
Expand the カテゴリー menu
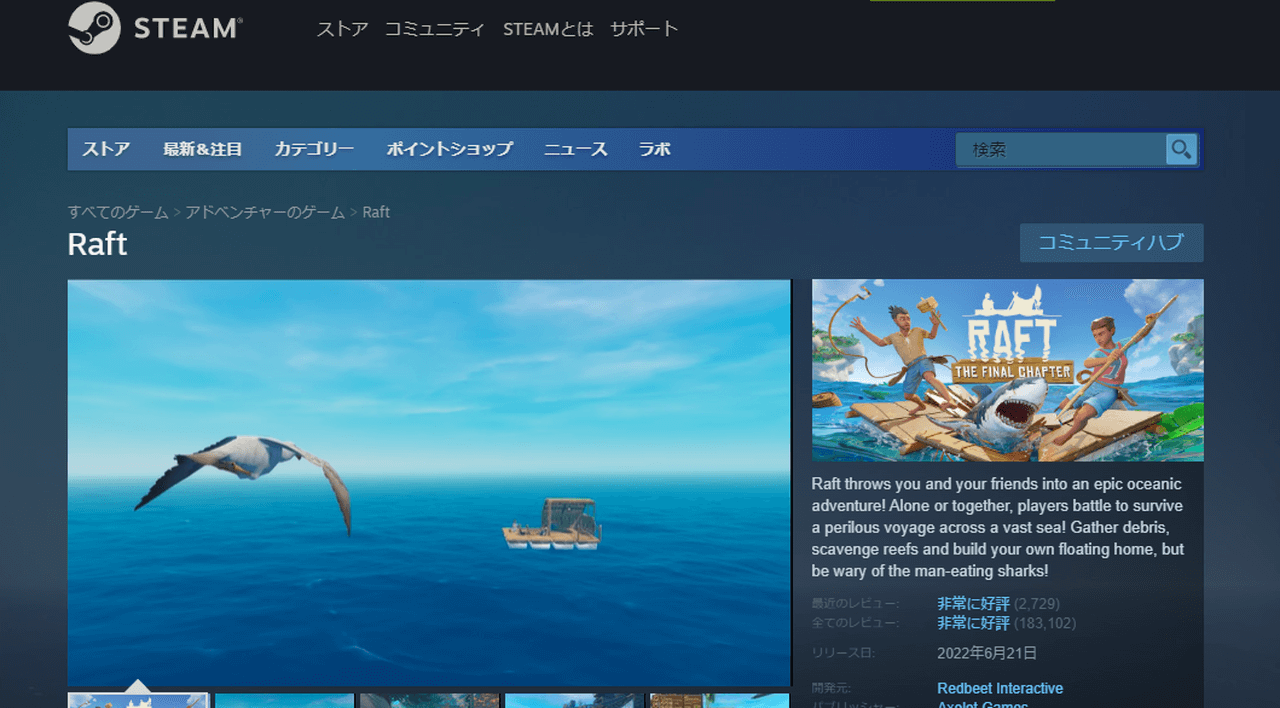(x=314, y=149)
